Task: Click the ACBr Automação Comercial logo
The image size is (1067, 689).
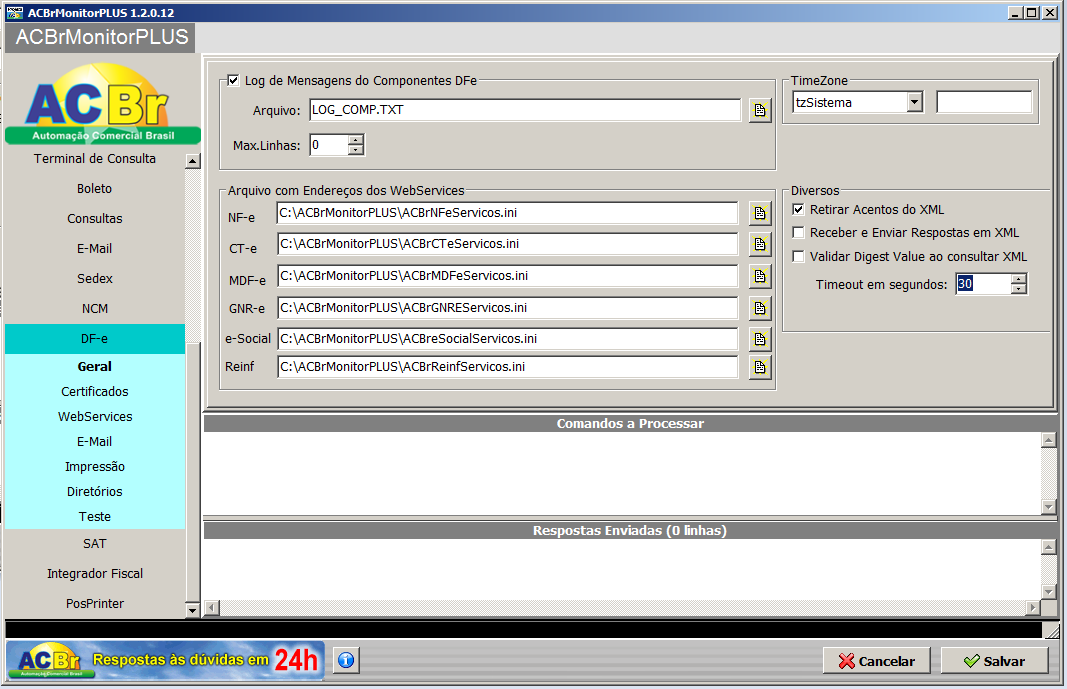Action: point(103,103)
